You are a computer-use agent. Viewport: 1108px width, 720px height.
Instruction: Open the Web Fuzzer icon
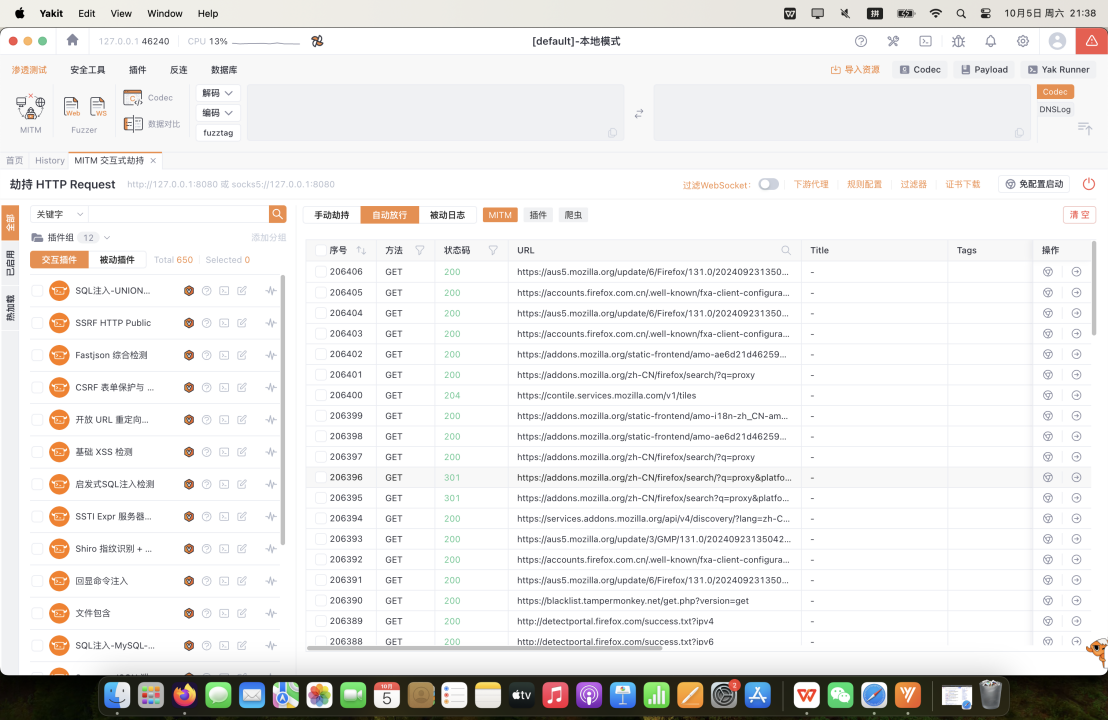click(x=72, y=107)
